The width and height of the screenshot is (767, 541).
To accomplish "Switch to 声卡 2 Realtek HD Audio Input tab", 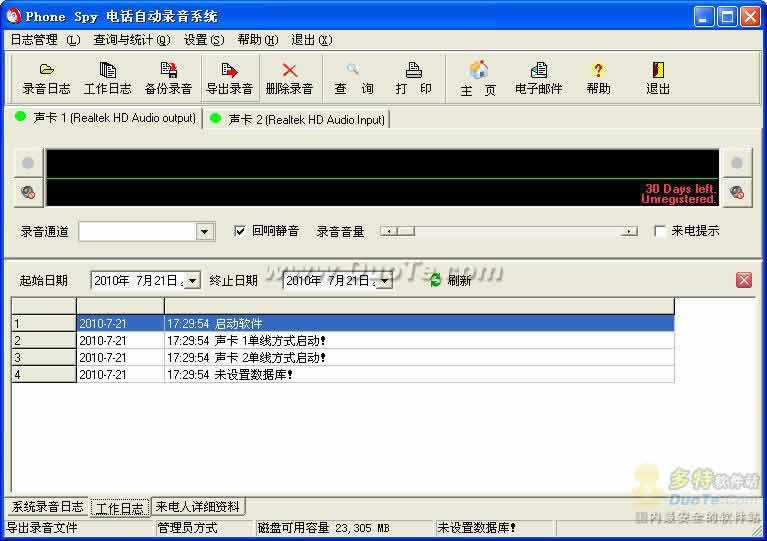I will pyautogui.click(x=297, y=119).
